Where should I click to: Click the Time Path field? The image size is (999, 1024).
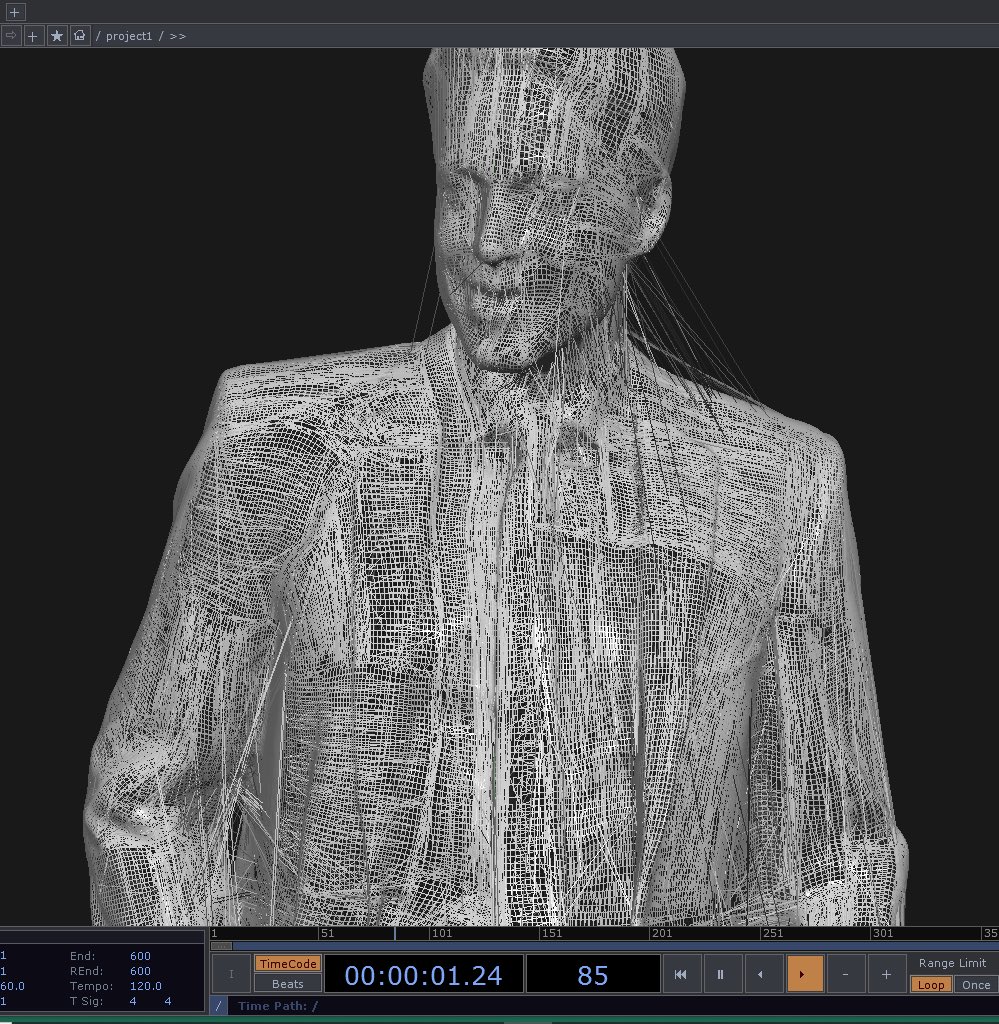(612, 1006)
